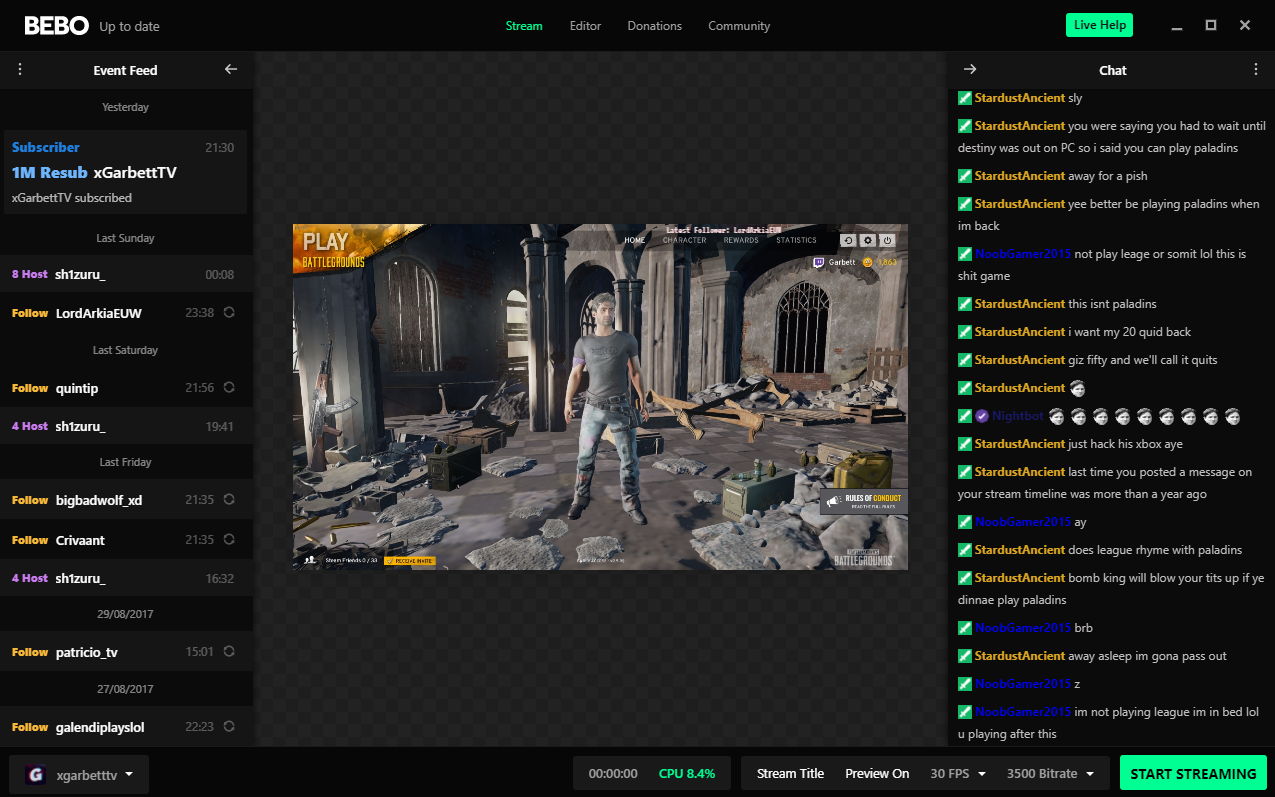Open the Event Feed three-dot options menu
The image size is (1275, 797).
(x=20, y=70)
